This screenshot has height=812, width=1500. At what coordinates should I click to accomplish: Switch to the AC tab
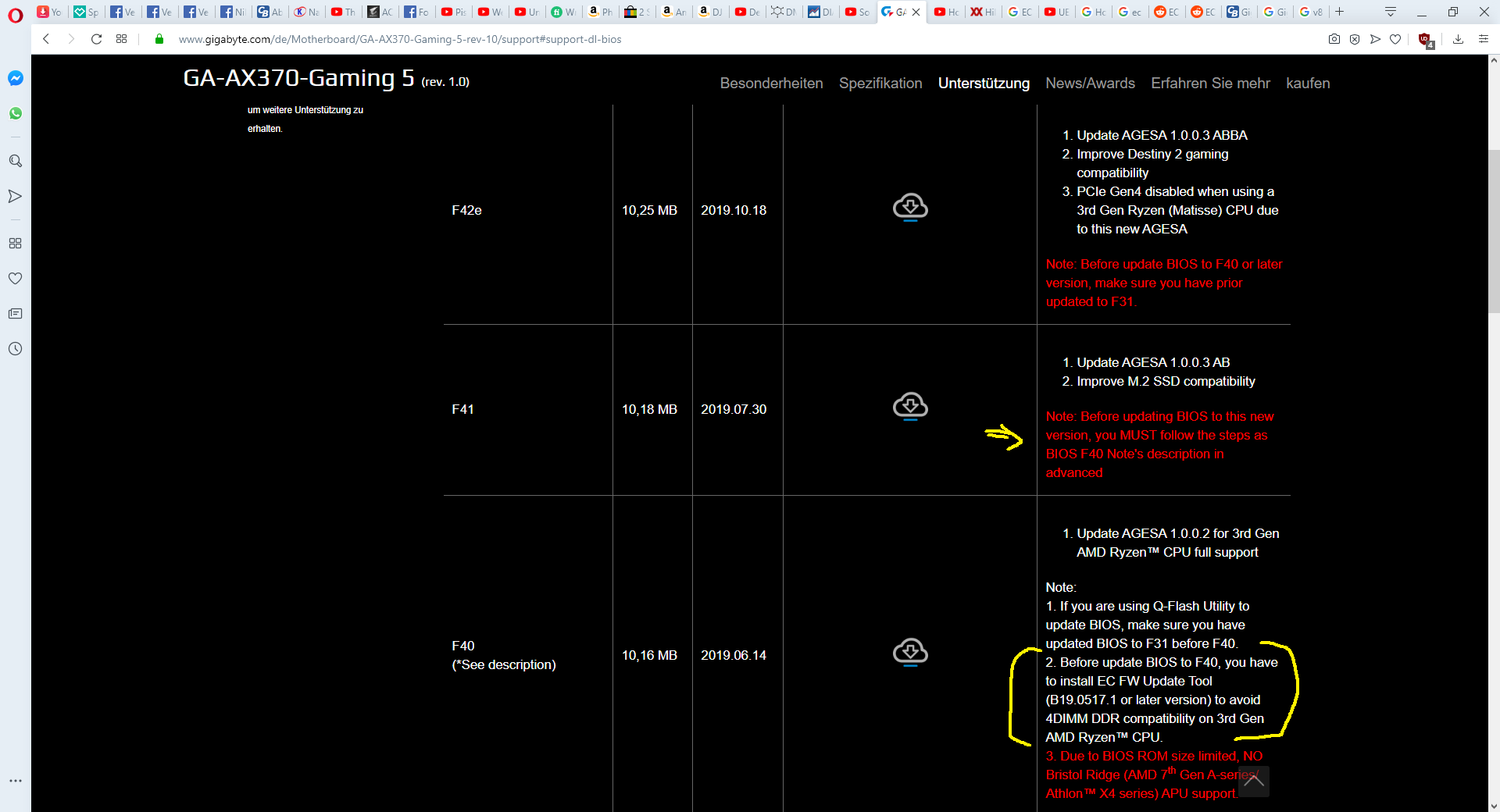(380, 12)
